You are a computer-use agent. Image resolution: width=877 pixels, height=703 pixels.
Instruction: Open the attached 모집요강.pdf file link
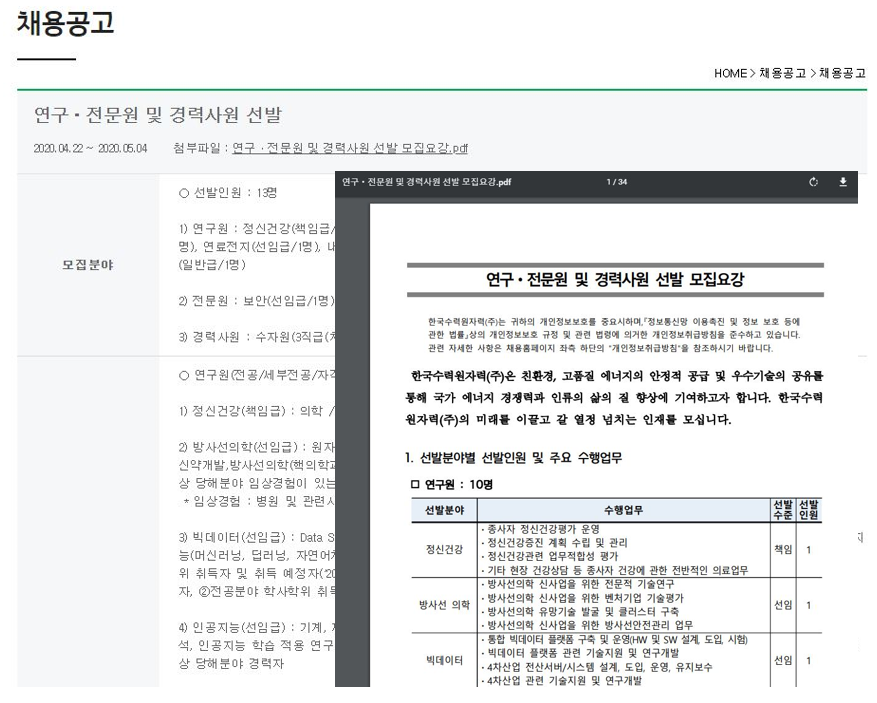click(x=350, y=148)
